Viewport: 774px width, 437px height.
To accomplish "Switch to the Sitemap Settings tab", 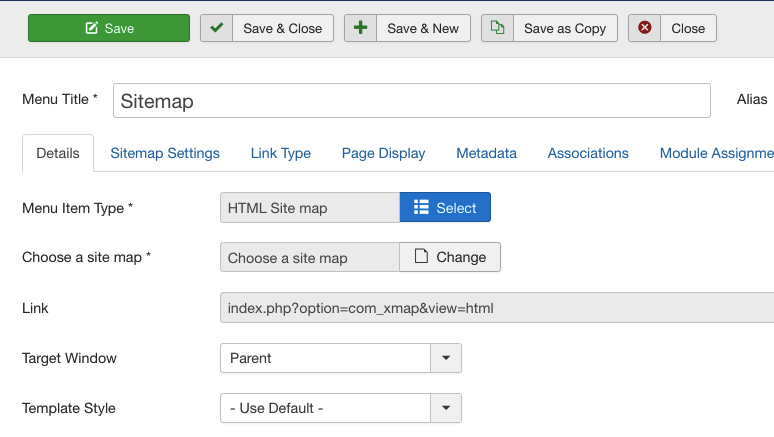I will (x=165, y=153).
